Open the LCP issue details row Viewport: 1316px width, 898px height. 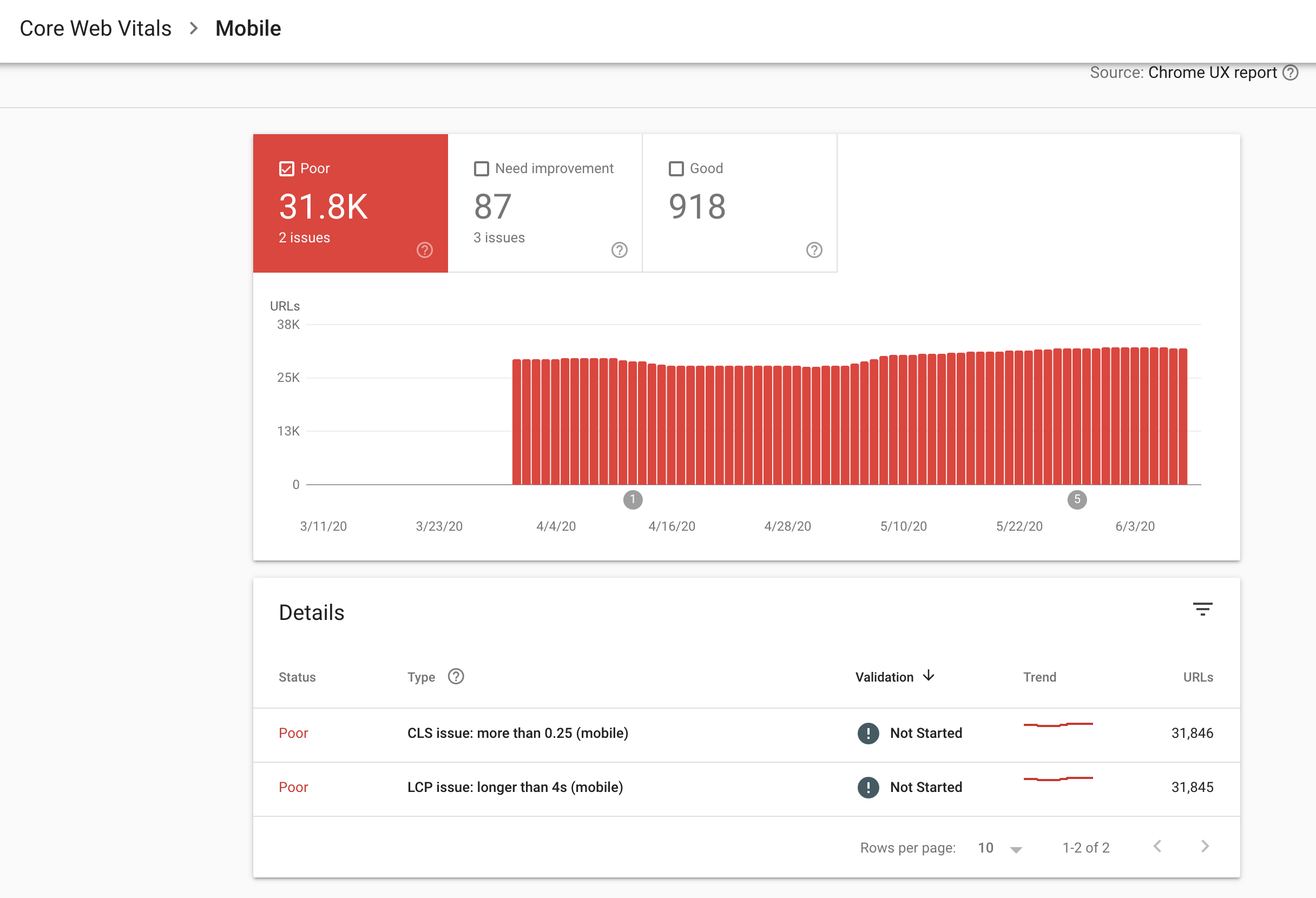click(514, 787)
